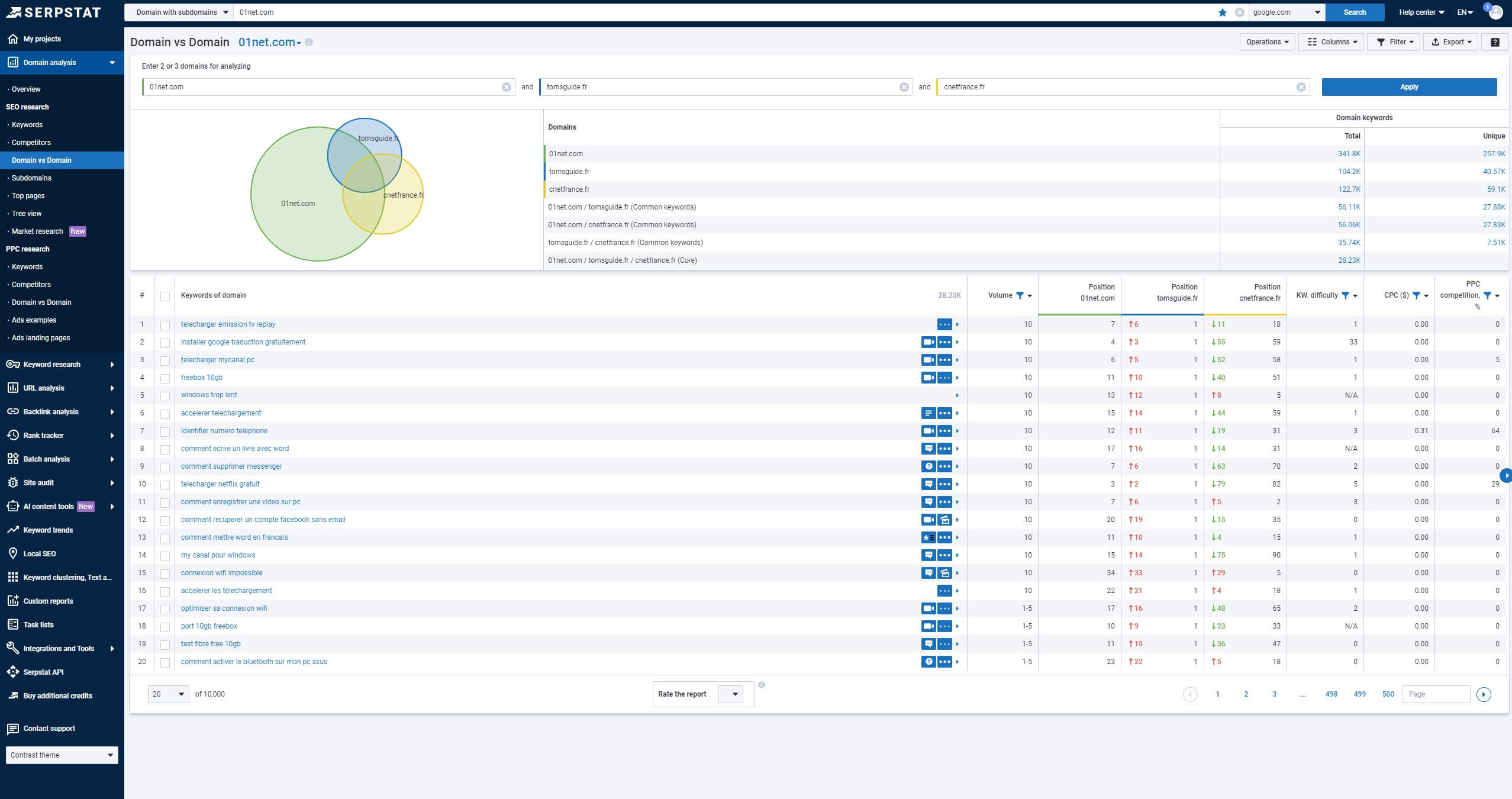Screen dimensions: 1512x799
Task: Check the box for comment activer le bluetooth row
Action: 165,662
